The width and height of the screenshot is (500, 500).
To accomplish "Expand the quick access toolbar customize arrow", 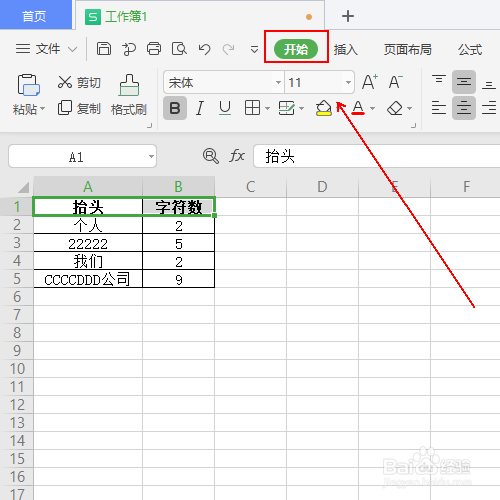I will (254, 49).
